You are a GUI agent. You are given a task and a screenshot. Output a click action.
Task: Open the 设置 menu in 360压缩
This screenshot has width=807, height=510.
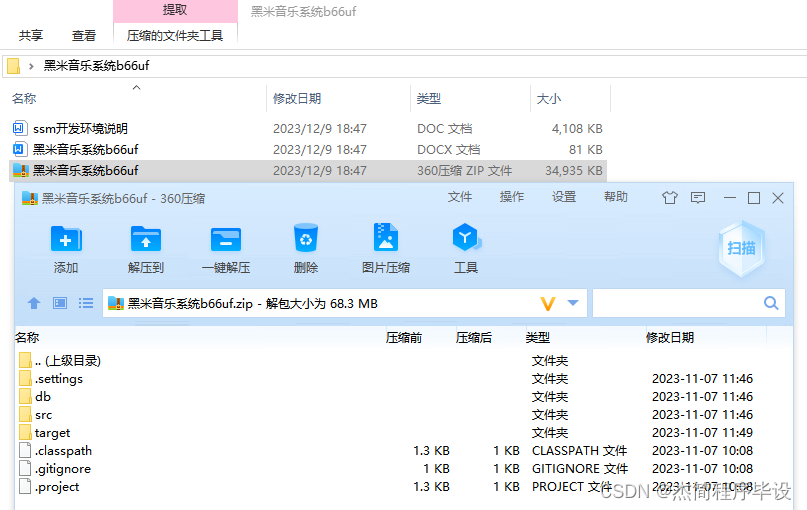[564, 197]
